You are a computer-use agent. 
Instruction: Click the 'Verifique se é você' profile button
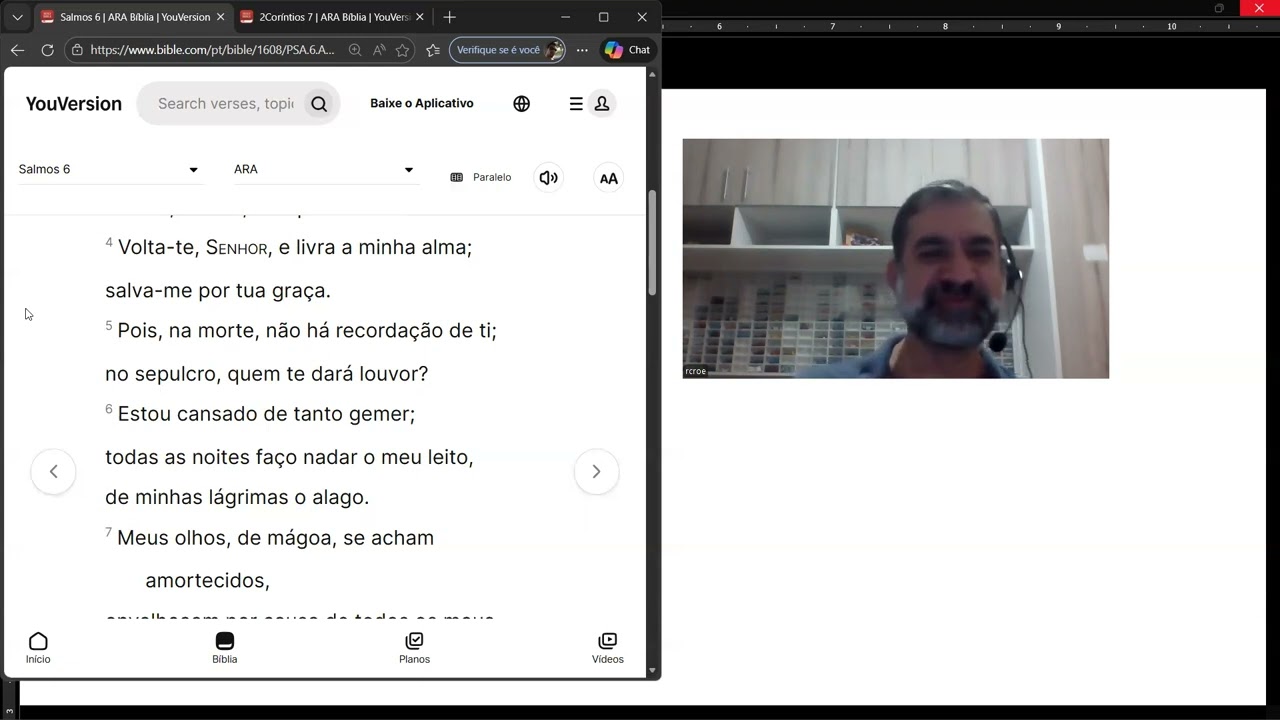click(508, 49)
